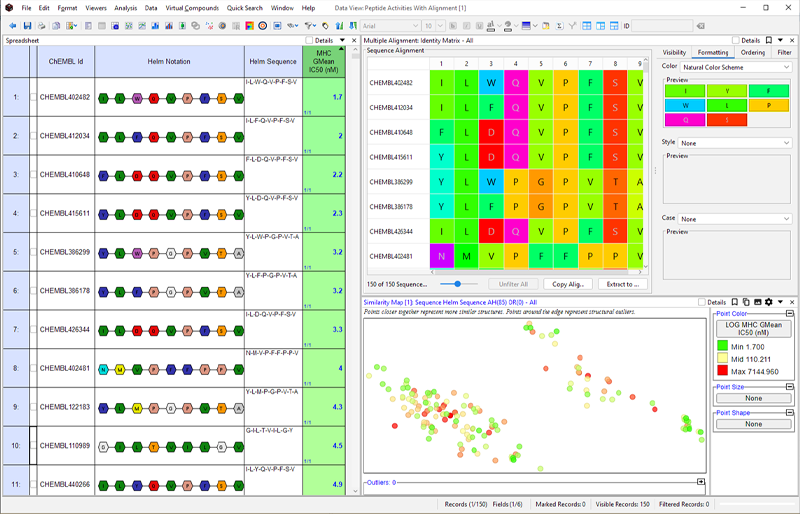This screenshot has height=514, width=800.
Task: Click the Point Shape None button
Action: click(753, 424)
